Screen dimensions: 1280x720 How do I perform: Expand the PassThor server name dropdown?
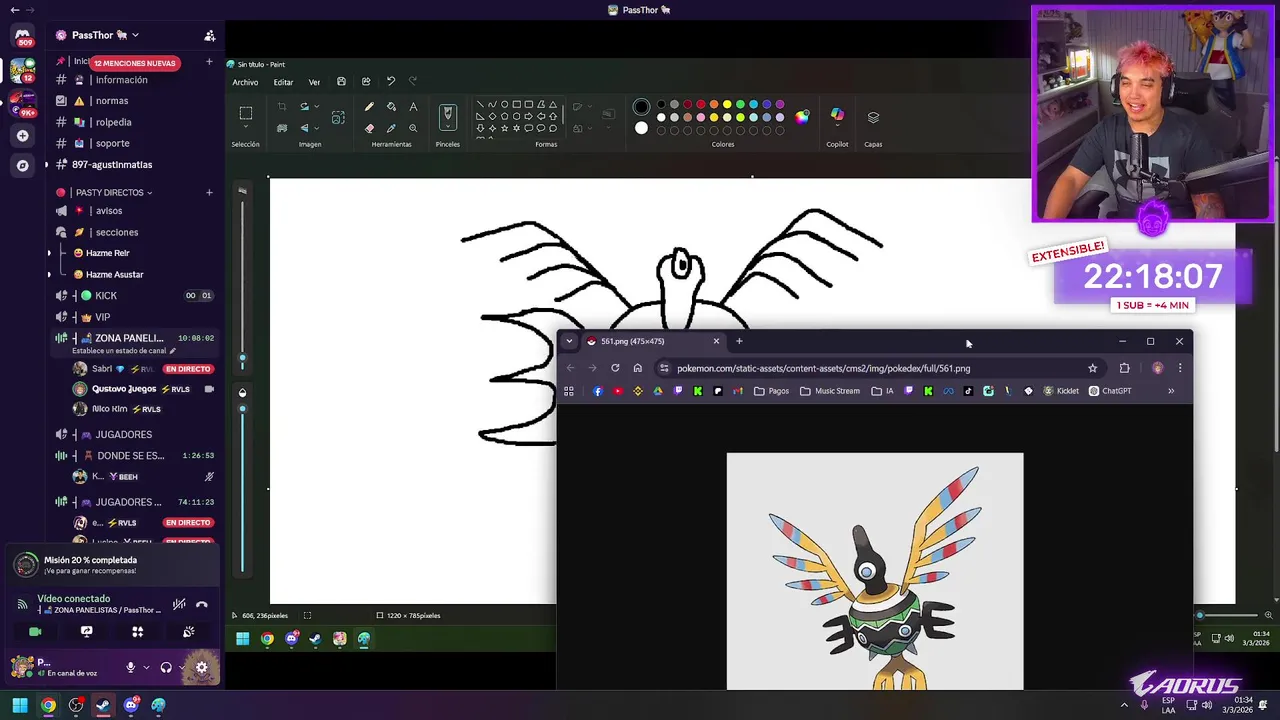point(135,35)
